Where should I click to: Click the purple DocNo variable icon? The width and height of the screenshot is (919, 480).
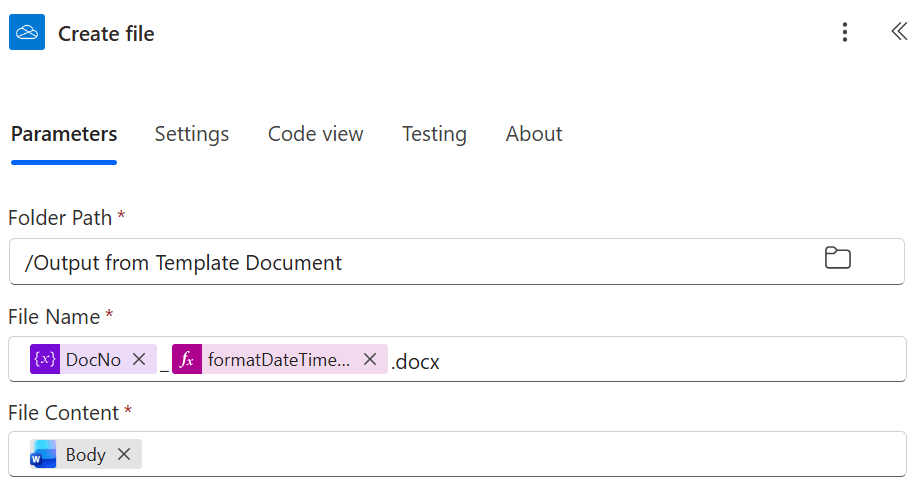click(45, 360)
